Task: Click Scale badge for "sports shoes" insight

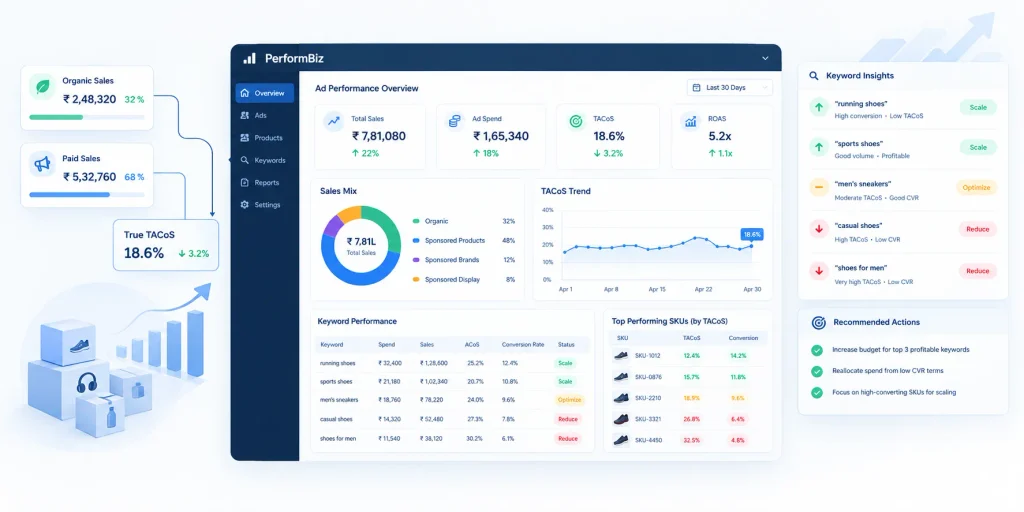Action: (978, 148)
